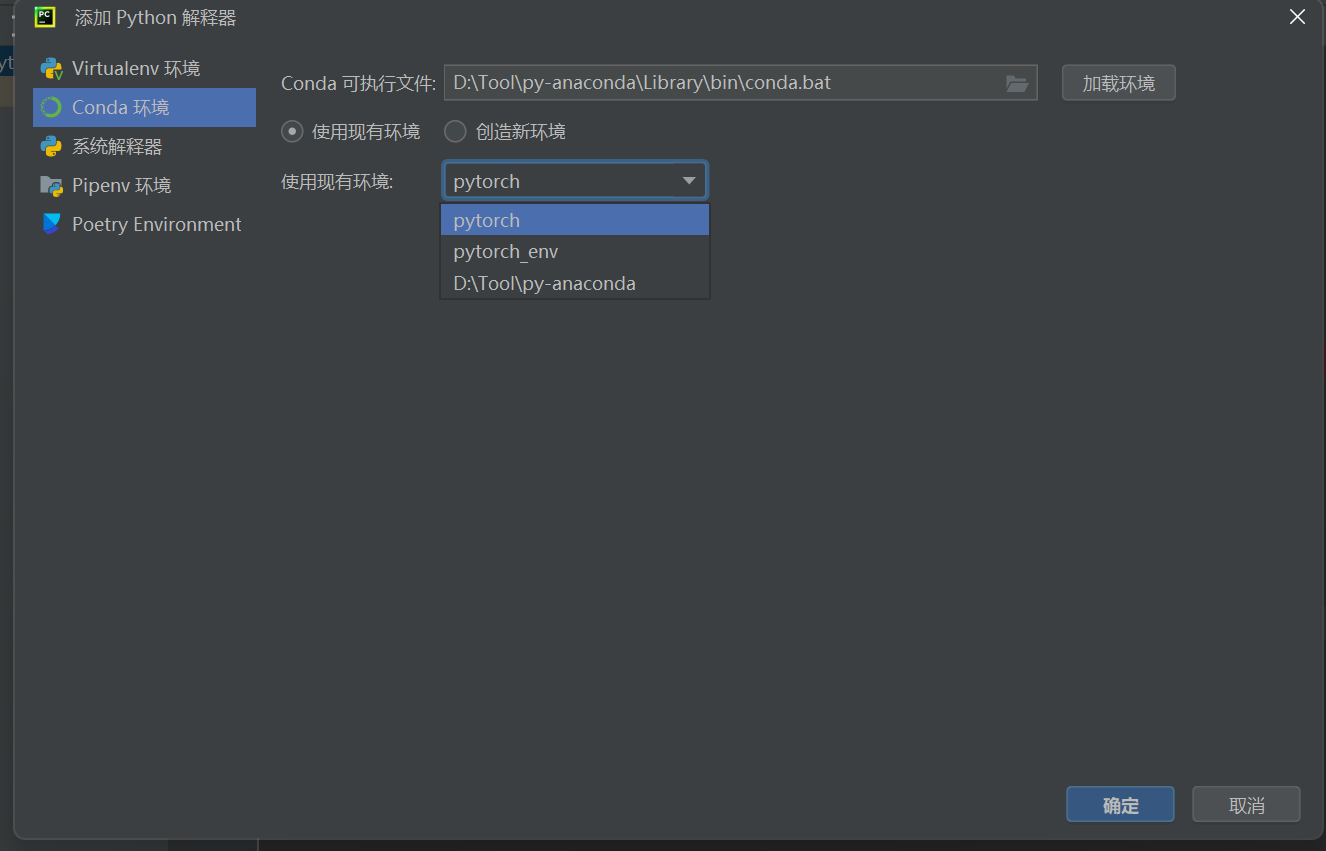Collapse the existing environment dropdown arrow
This screenshot has width=1326, height=851.
tap(689, 181)
